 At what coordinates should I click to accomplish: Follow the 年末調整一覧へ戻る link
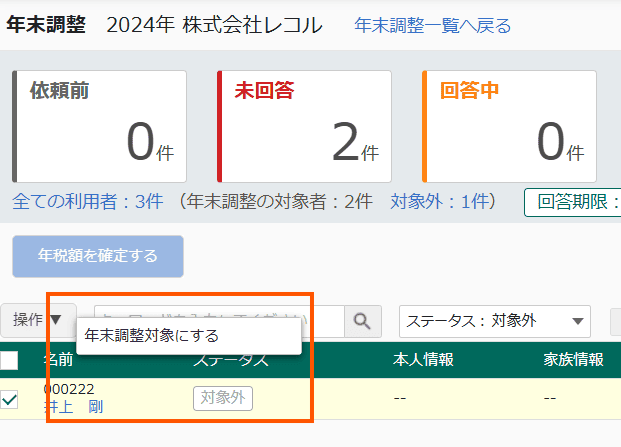pos(432,25)
